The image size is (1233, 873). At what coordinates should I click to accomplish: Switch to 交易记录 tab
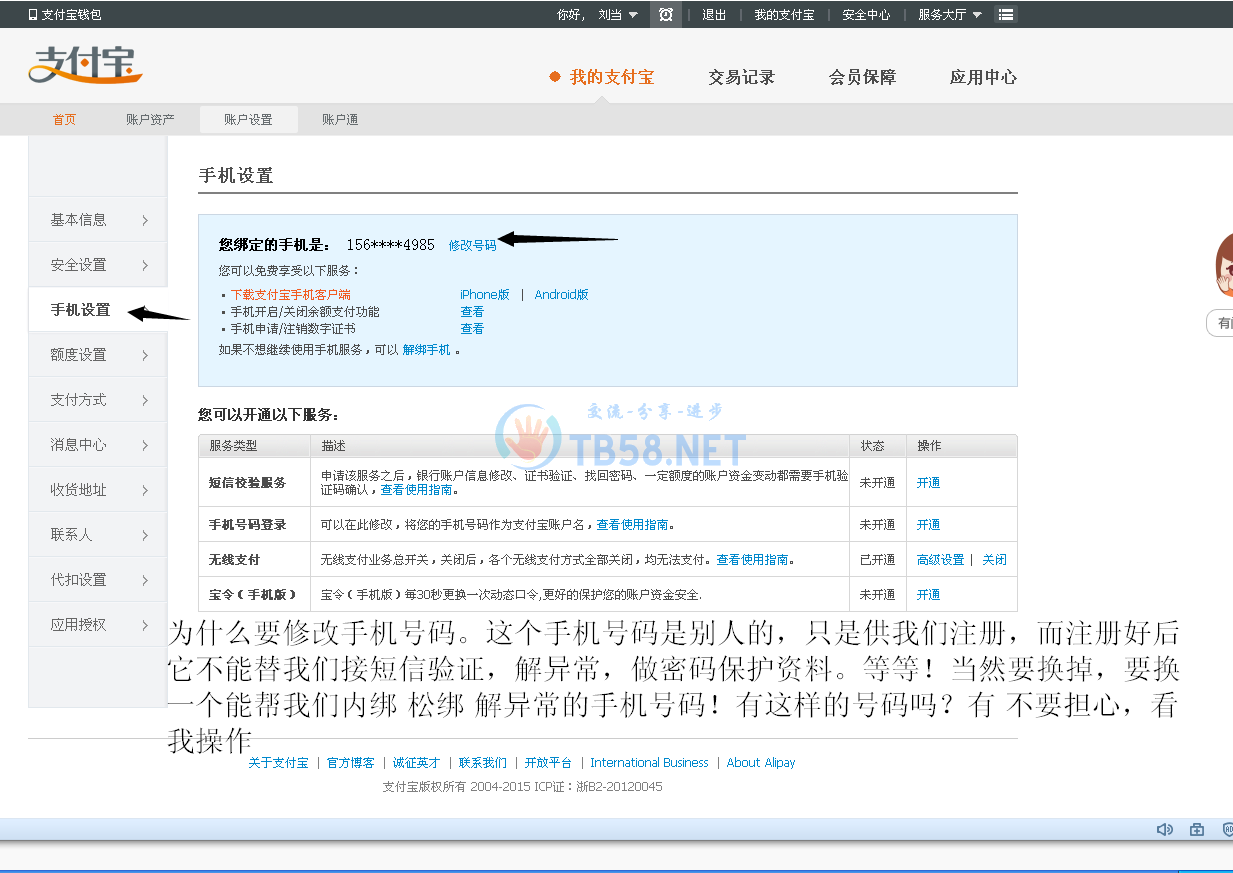741,77
